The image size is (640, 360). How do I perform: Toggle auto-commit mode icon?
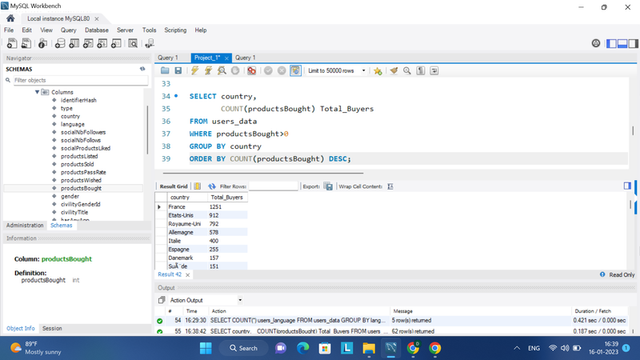tap(296, 71)
